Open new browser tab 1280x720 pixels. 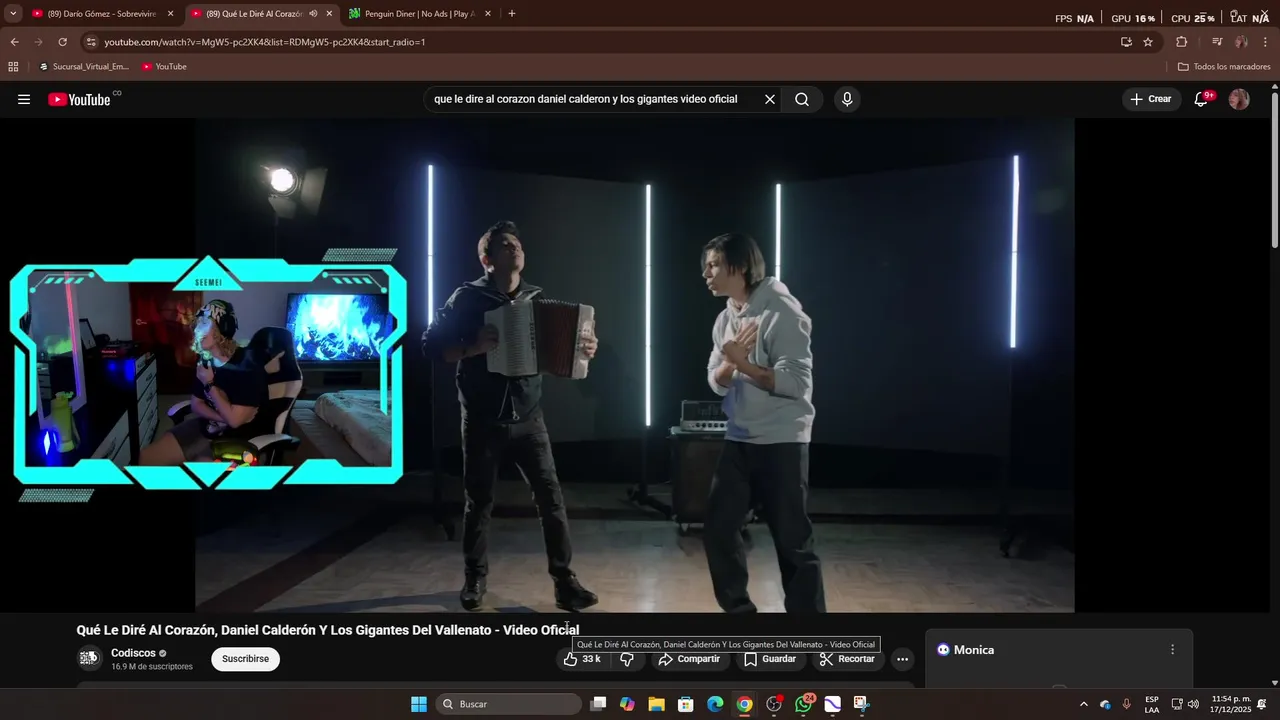(x=512, y=14)
